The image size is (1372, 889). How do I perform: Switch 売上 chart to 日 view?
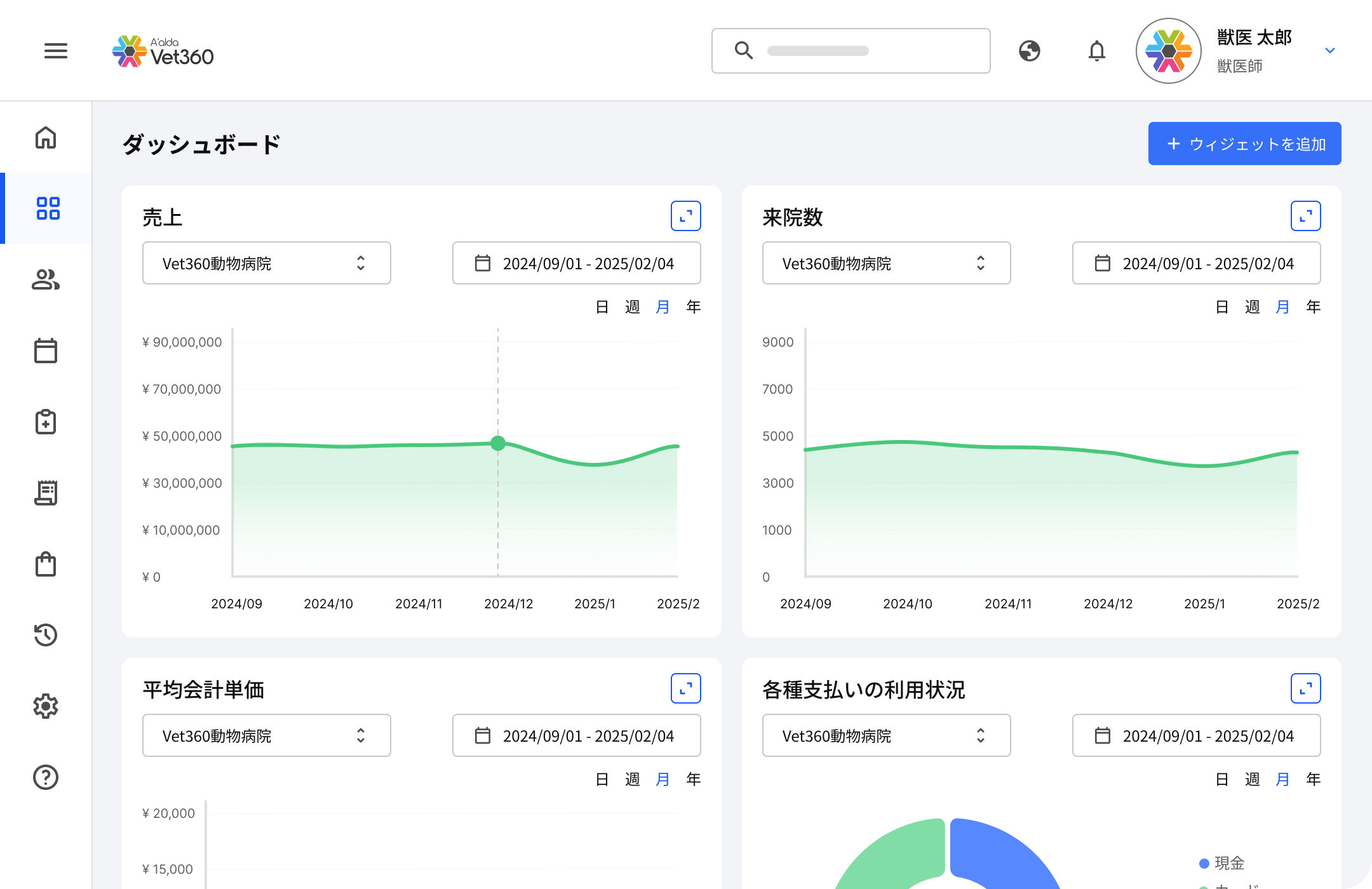(602, 307)
